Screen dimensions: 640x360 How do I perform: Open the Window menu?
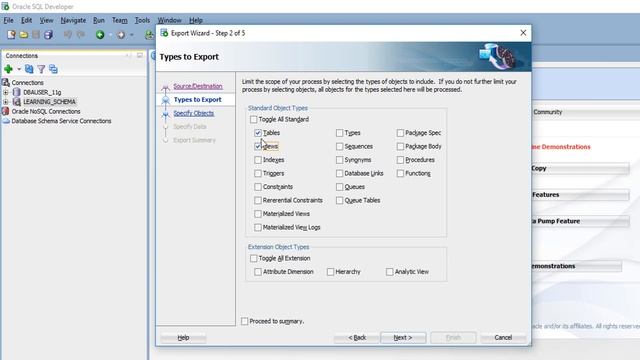coord(169,20)
